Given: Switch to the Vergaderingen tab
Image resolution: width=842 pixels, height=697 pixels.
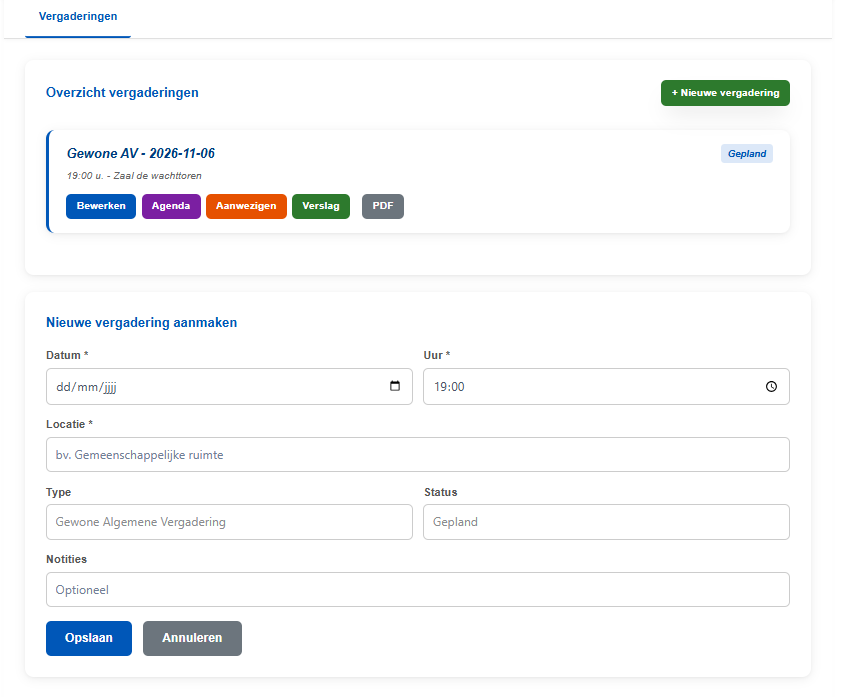Looking at the screenshot, I should coord(78,17).
